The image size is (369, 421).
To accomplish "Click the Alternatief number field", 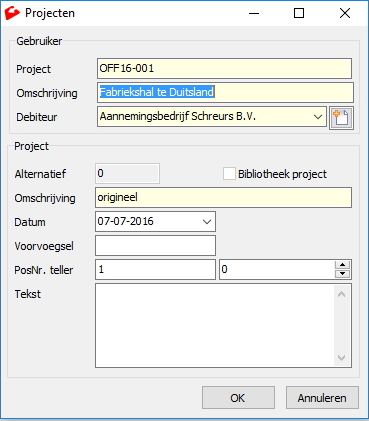I will [127, 174].
